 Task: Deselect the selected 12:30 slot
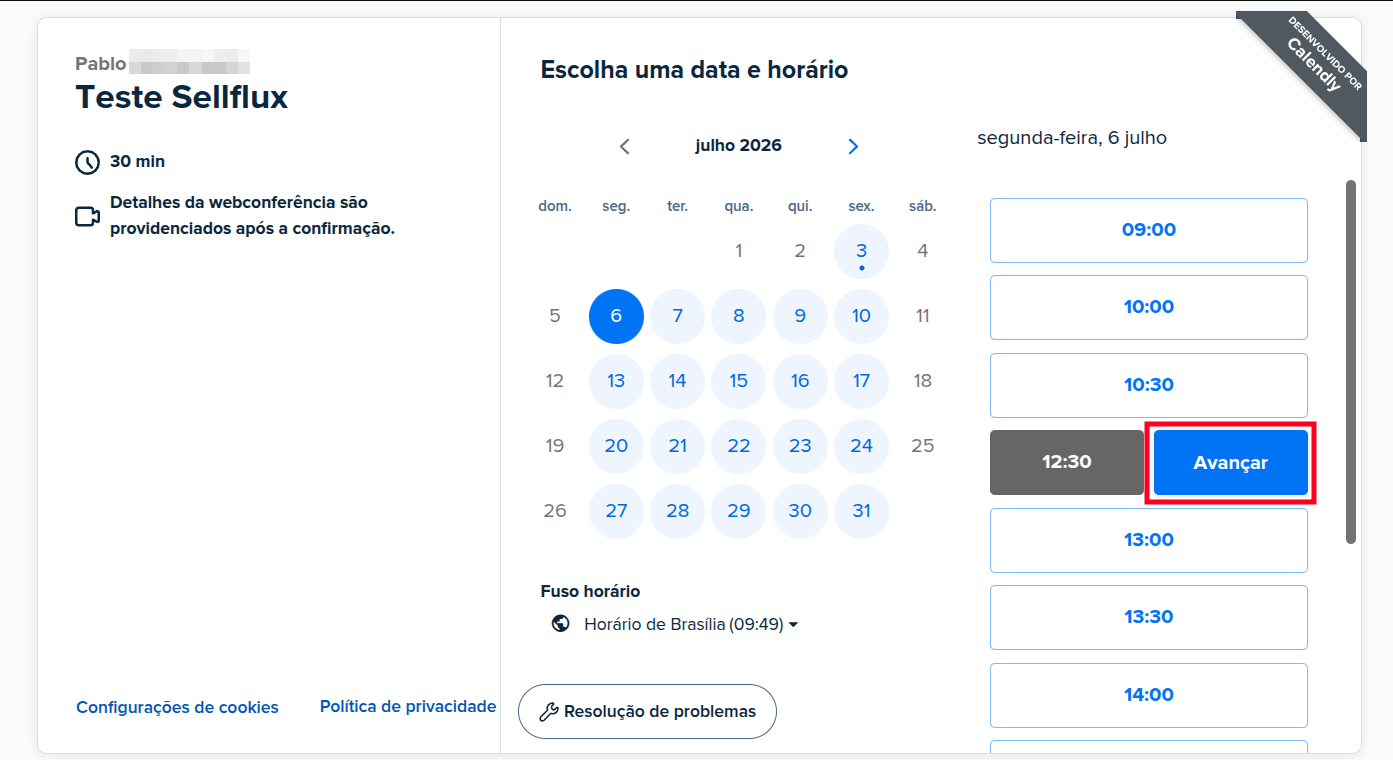click(1067, 463)
